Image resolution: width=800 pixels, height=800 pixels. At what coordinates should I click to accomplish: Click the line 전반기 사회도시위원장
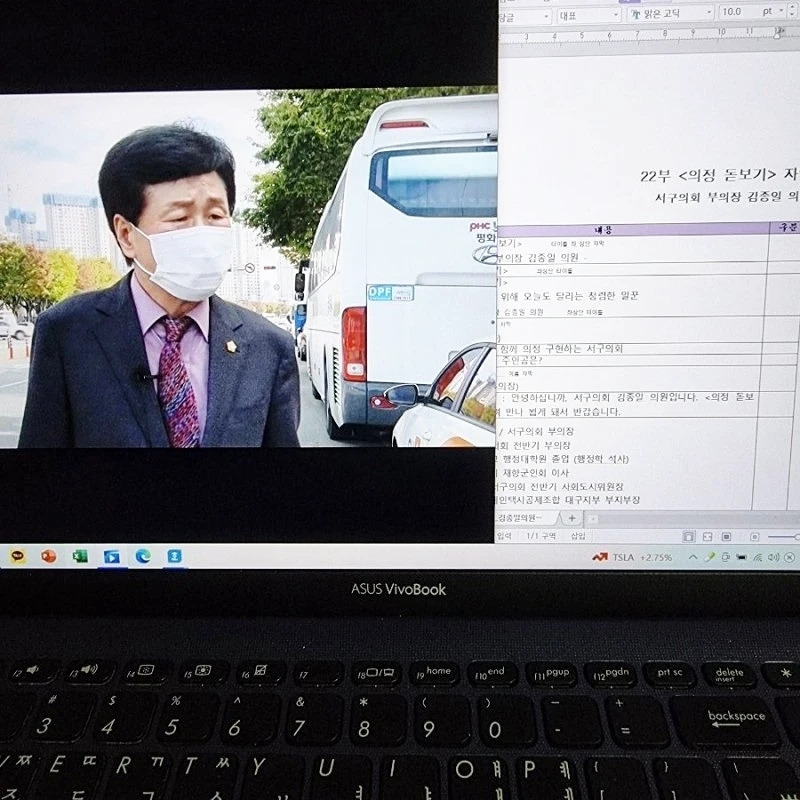pyautogui.click(x=577, y=487)
